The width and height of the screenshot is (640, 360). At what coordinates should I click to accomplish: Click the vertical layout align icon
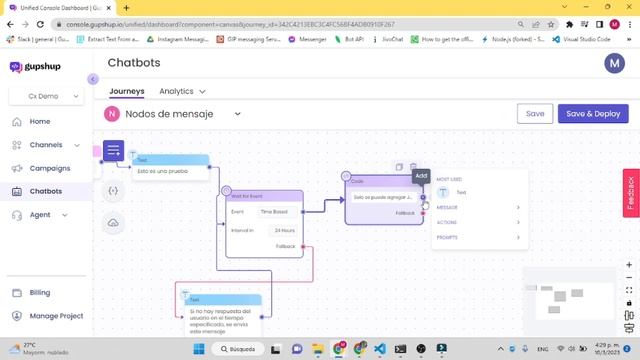629,328
